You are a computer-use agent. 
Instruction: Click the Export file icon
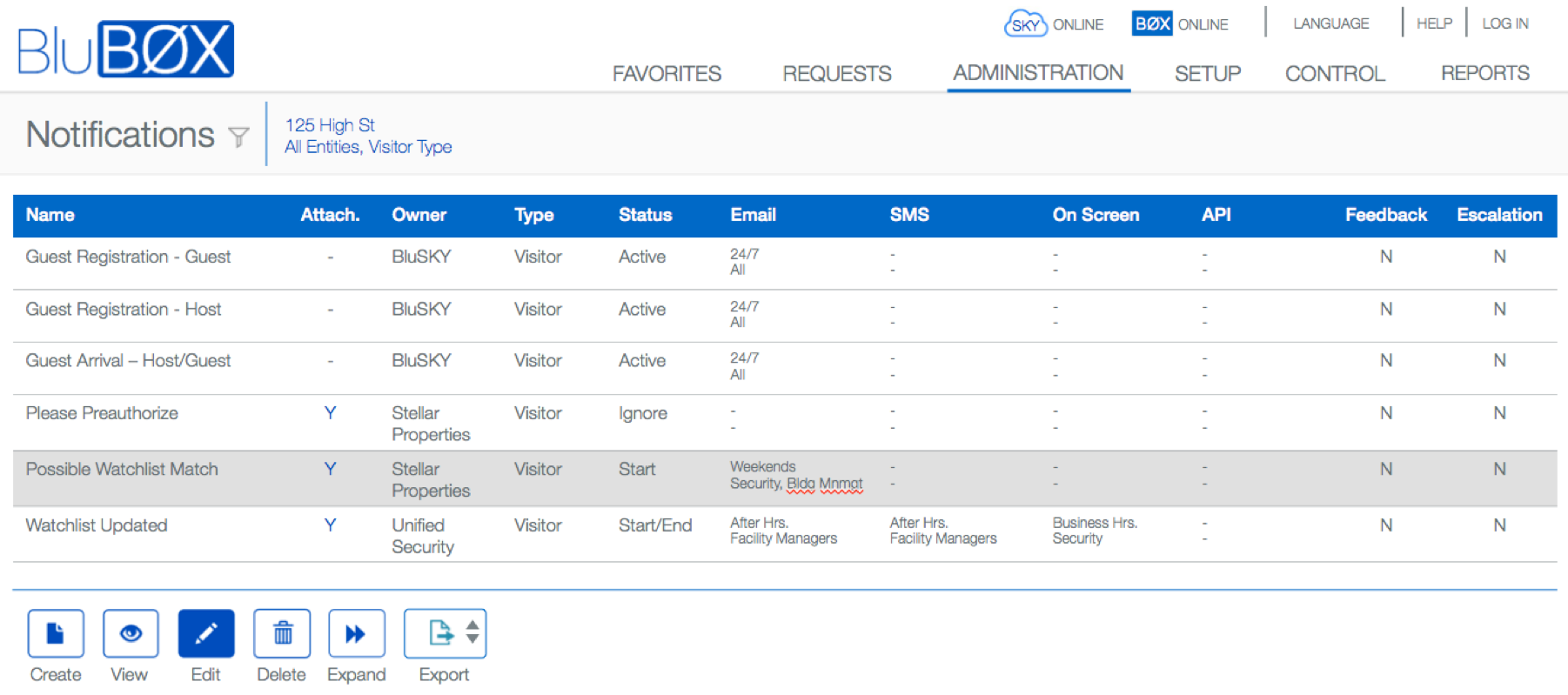[x=439, y=633]
